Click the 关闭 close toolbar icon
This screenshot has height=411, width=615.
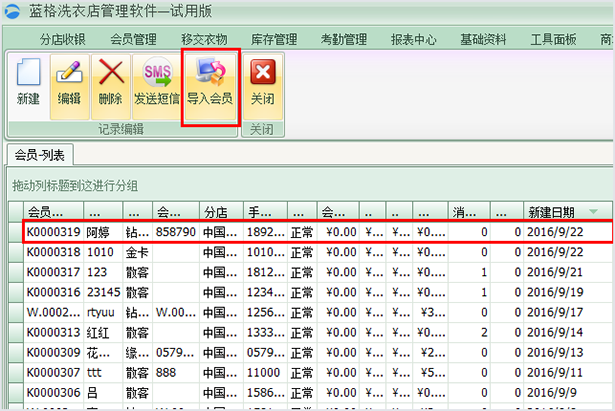[263, 72]
